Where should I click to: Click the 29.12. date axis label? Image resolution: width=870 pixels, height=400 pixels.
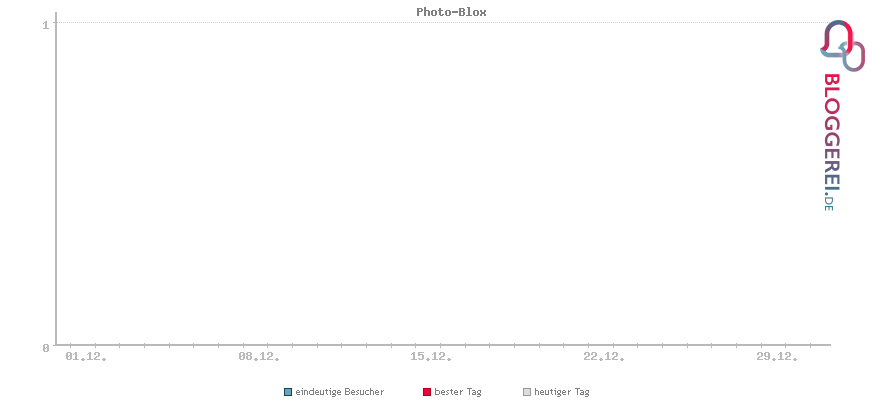tap(777, 356)
